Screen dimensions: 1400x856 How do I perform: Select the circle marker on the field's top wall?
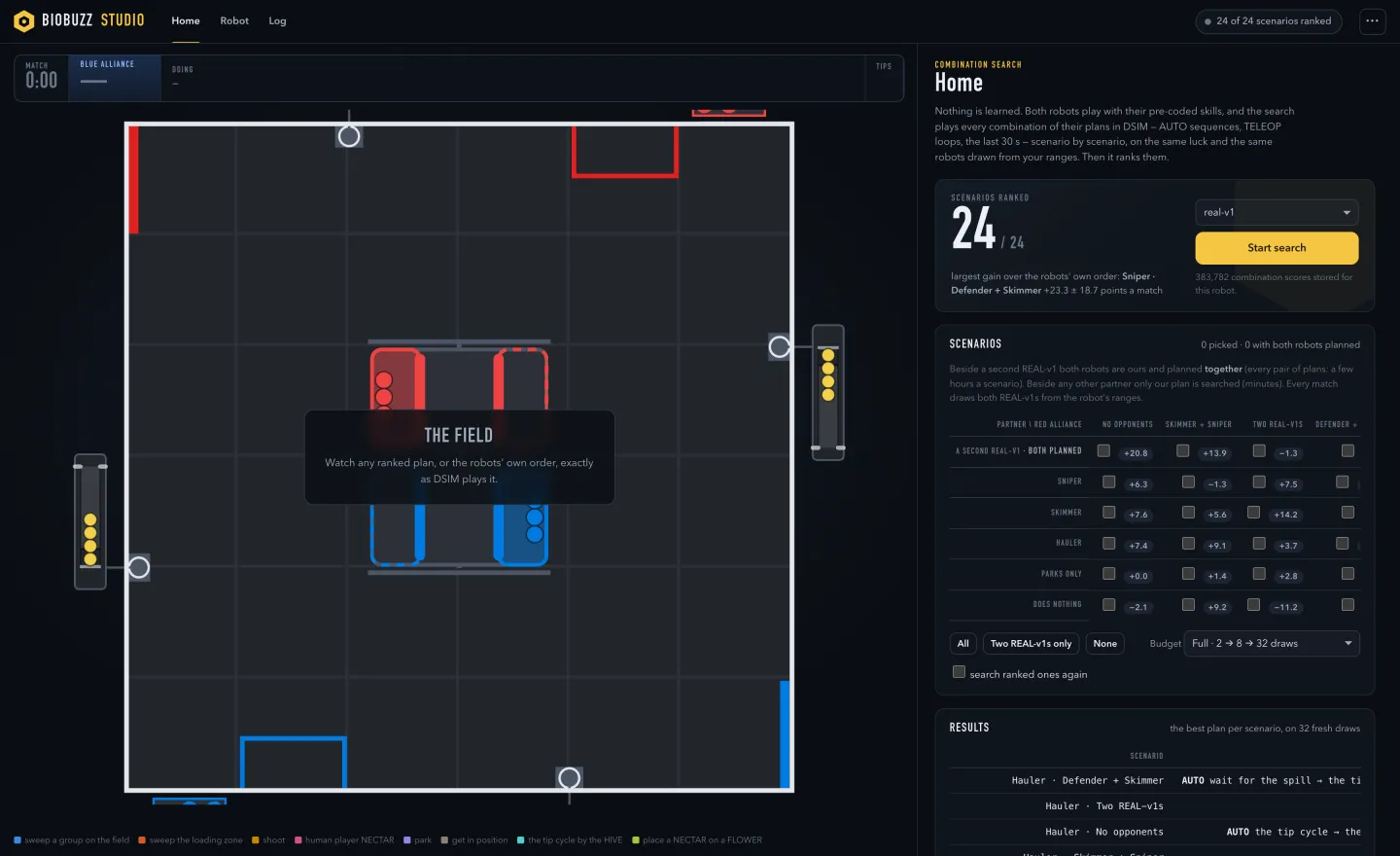click(x=349, y=136)
